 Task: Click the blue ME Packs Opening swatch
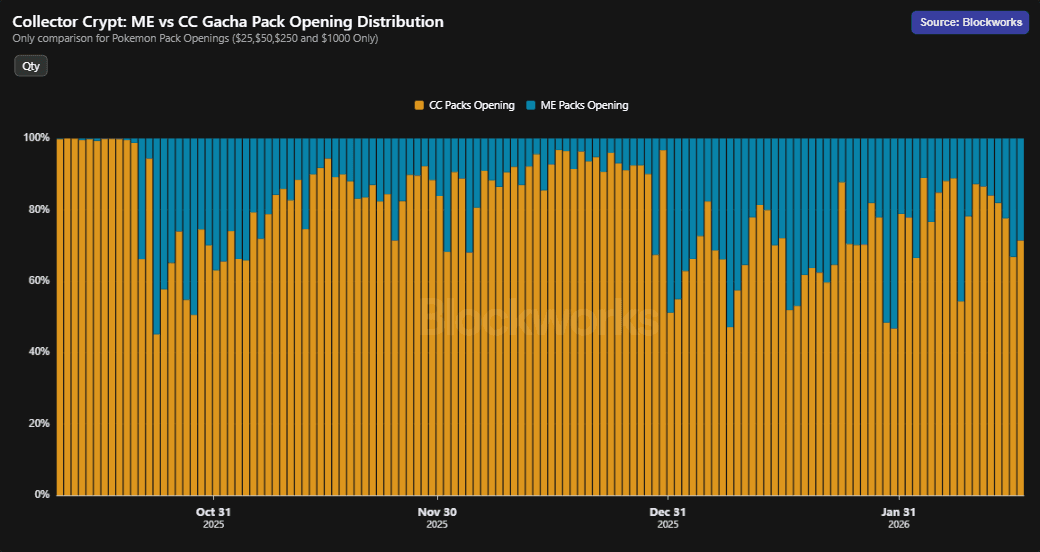point(531,105)
